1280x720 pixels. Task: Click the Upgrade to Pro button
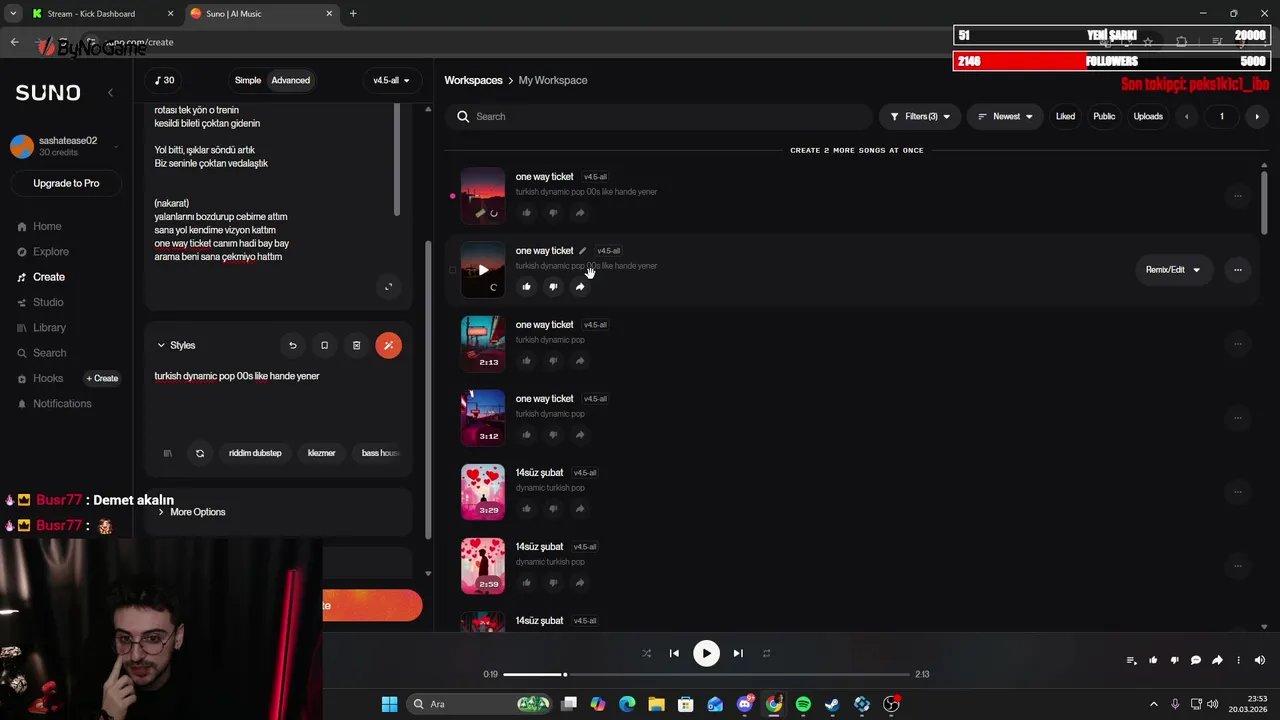66,183
